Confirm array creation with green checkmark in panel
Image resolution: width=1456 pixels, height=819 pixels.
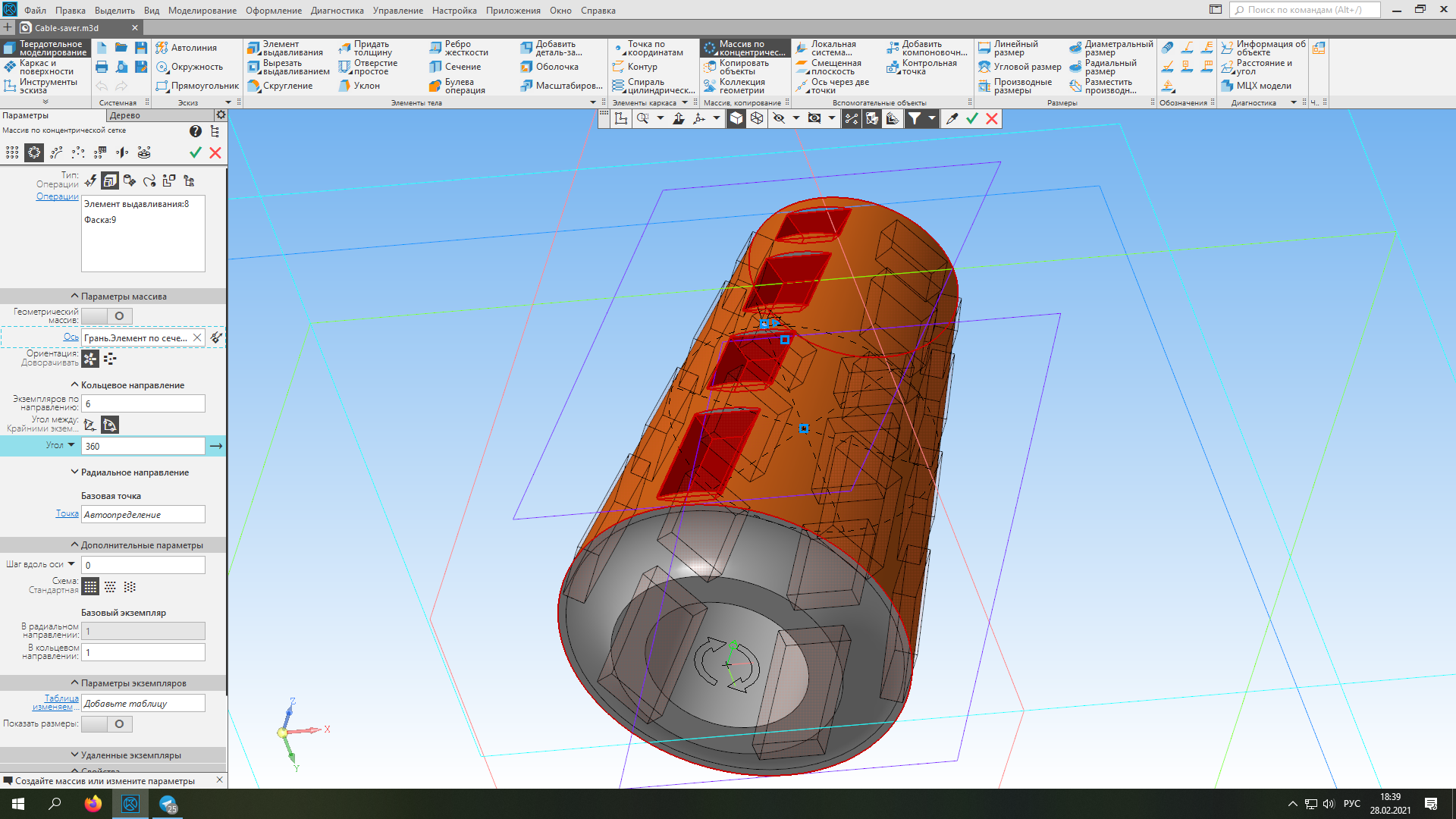[x=196, y=152]
